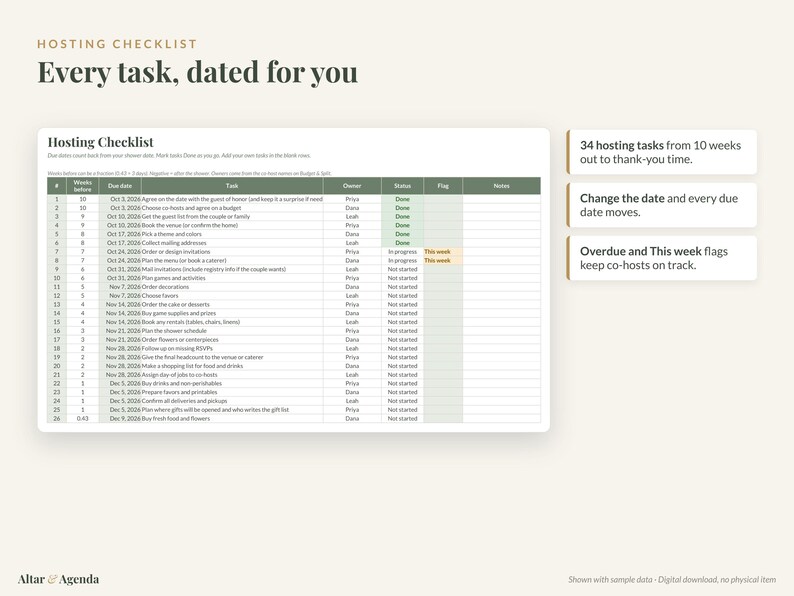Click 'Not started' status in Choose favors row
The height and width of the screenshot is (596, 794).
point(403,295)
